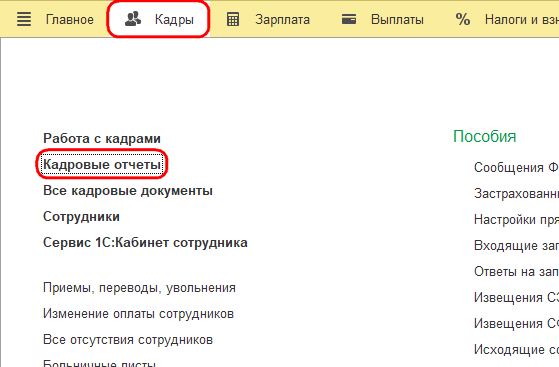
Task: Open the Ответы на запросы link
Action: click(516, 271)
